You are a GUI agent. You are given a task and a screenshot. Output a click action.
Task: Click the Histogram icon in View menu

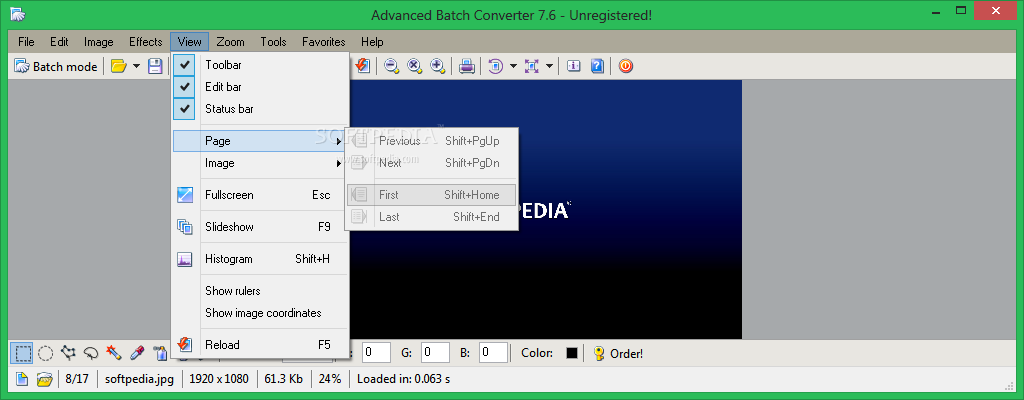[x=185, y=259]
